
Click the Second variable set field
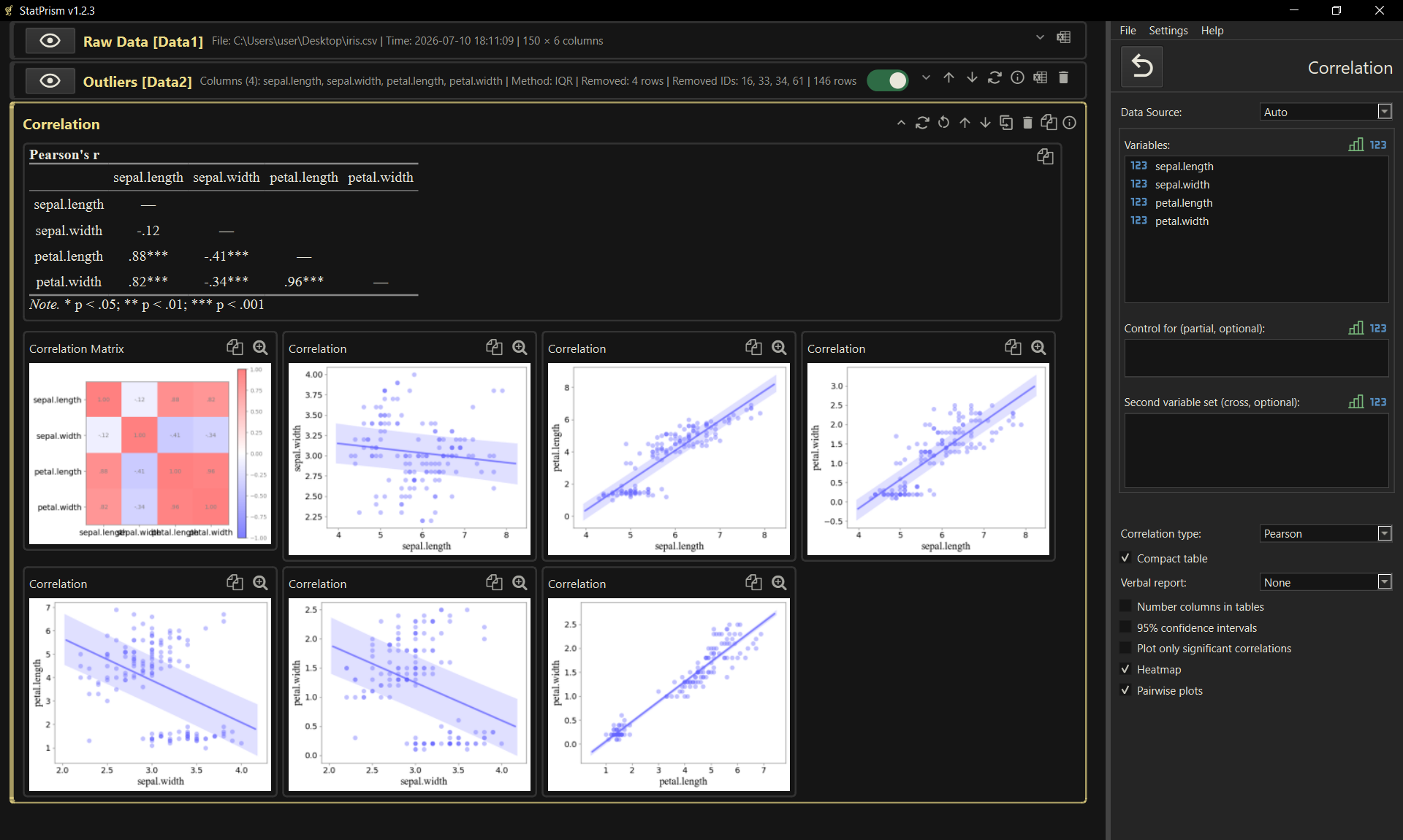click(1256, 451)
